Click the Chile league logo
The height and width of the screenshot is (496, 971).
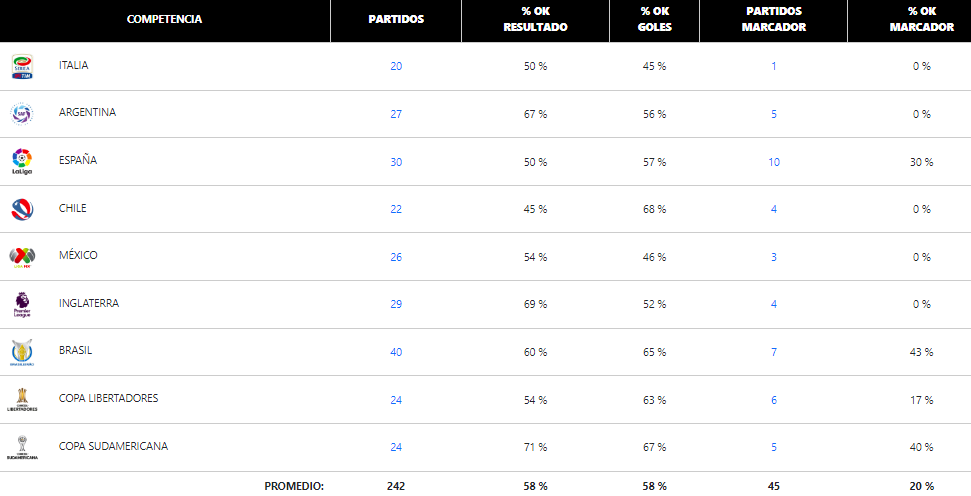tap(22, 209)
